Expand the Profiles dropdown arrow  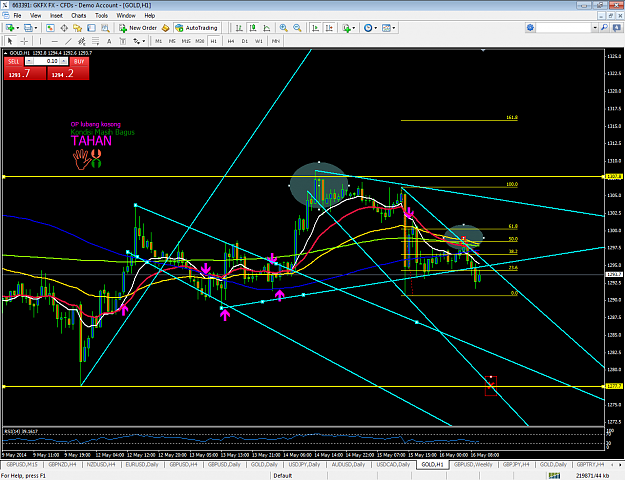36,28
